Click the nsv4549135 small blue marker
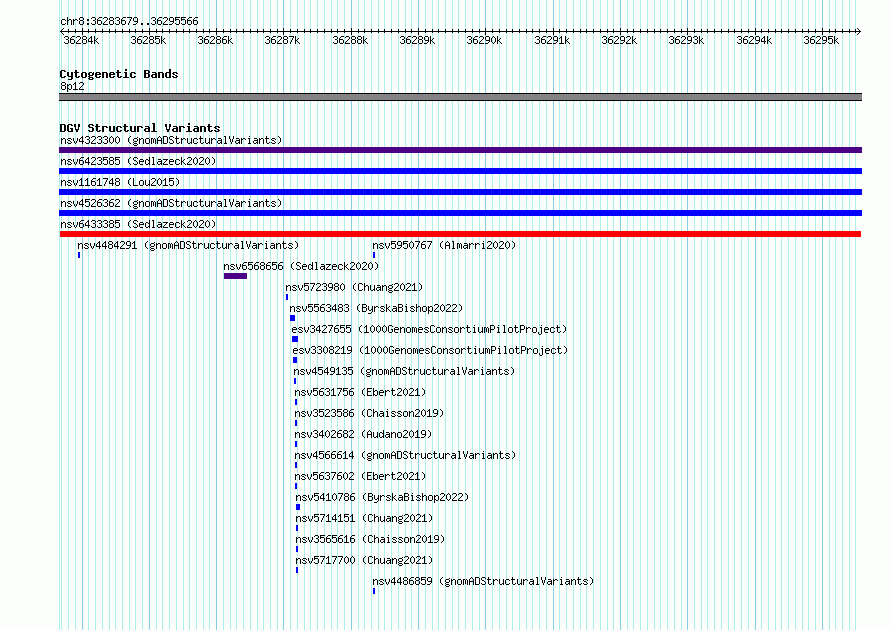 tap(295, 381)
